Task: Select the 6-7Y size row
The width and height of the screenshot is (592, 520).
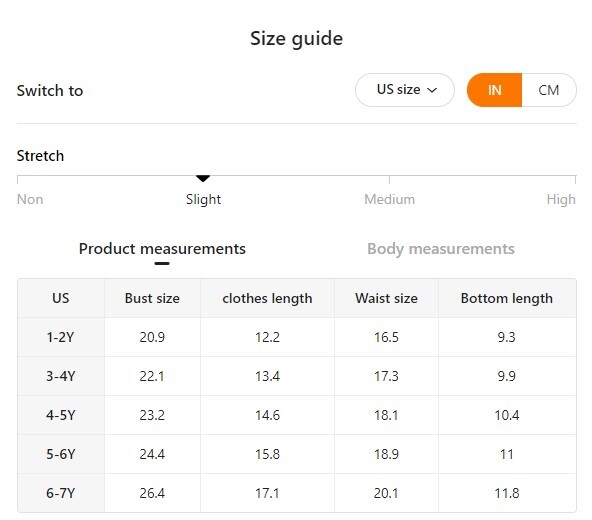Action: pyautogui.click(x=297, y=493)
